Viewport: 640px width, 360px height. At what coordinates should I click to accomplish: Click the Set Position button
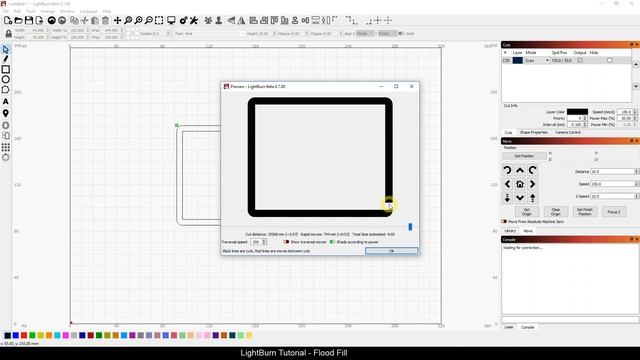(524, 156)
